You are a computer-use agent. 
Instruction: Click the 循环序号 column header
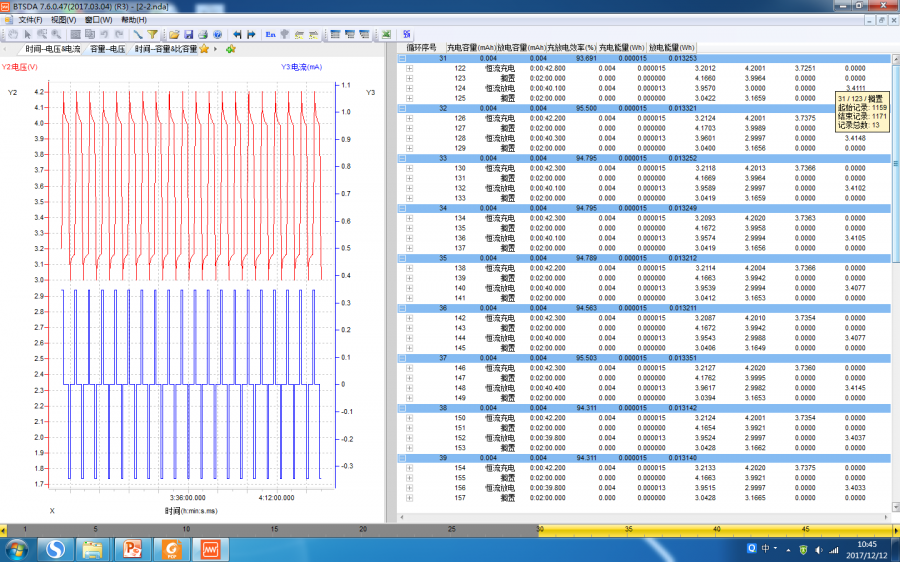click(421, 48)
